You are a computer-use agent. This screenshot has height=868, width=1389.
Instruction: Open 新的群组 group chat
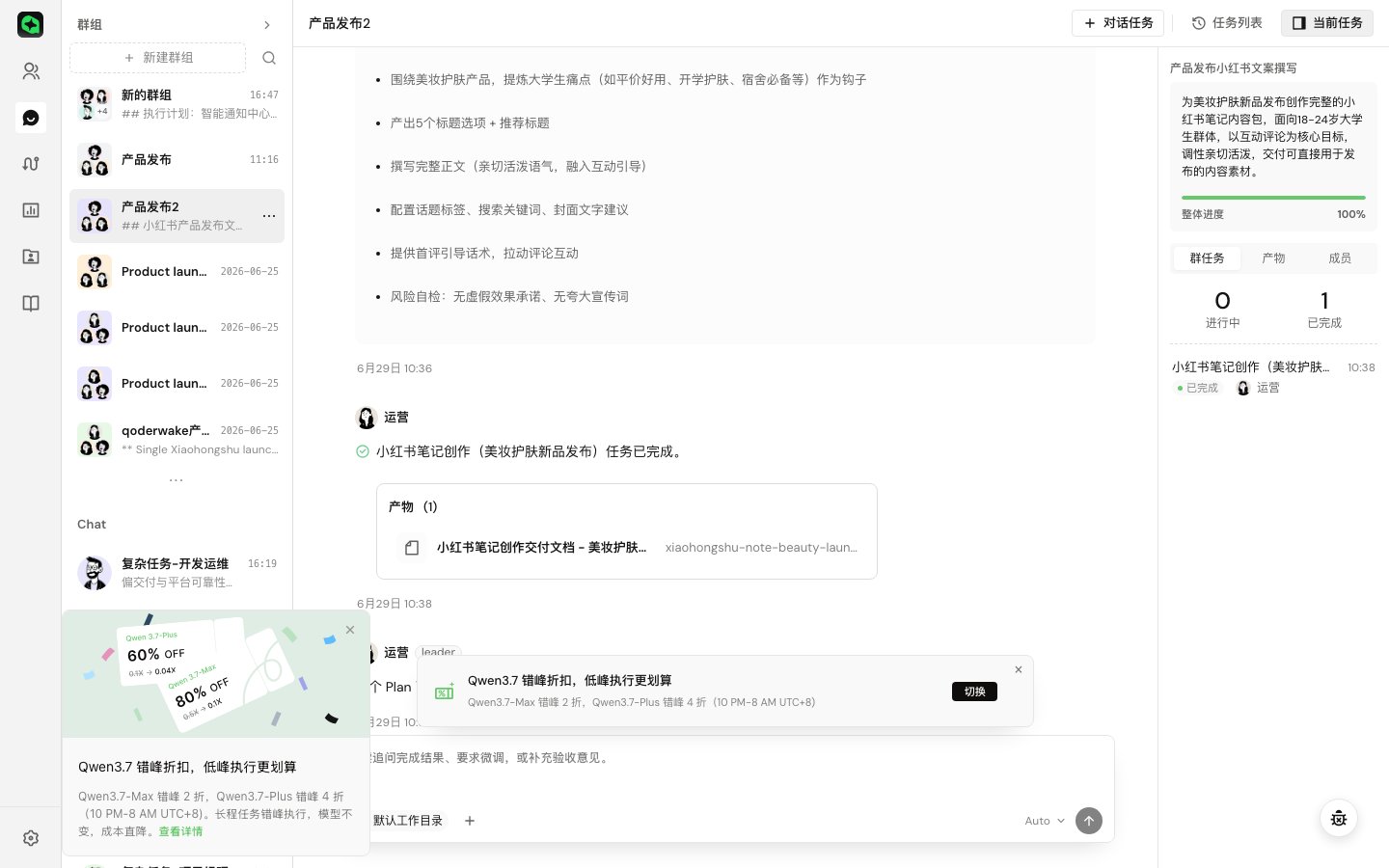[x=177, y=104]
